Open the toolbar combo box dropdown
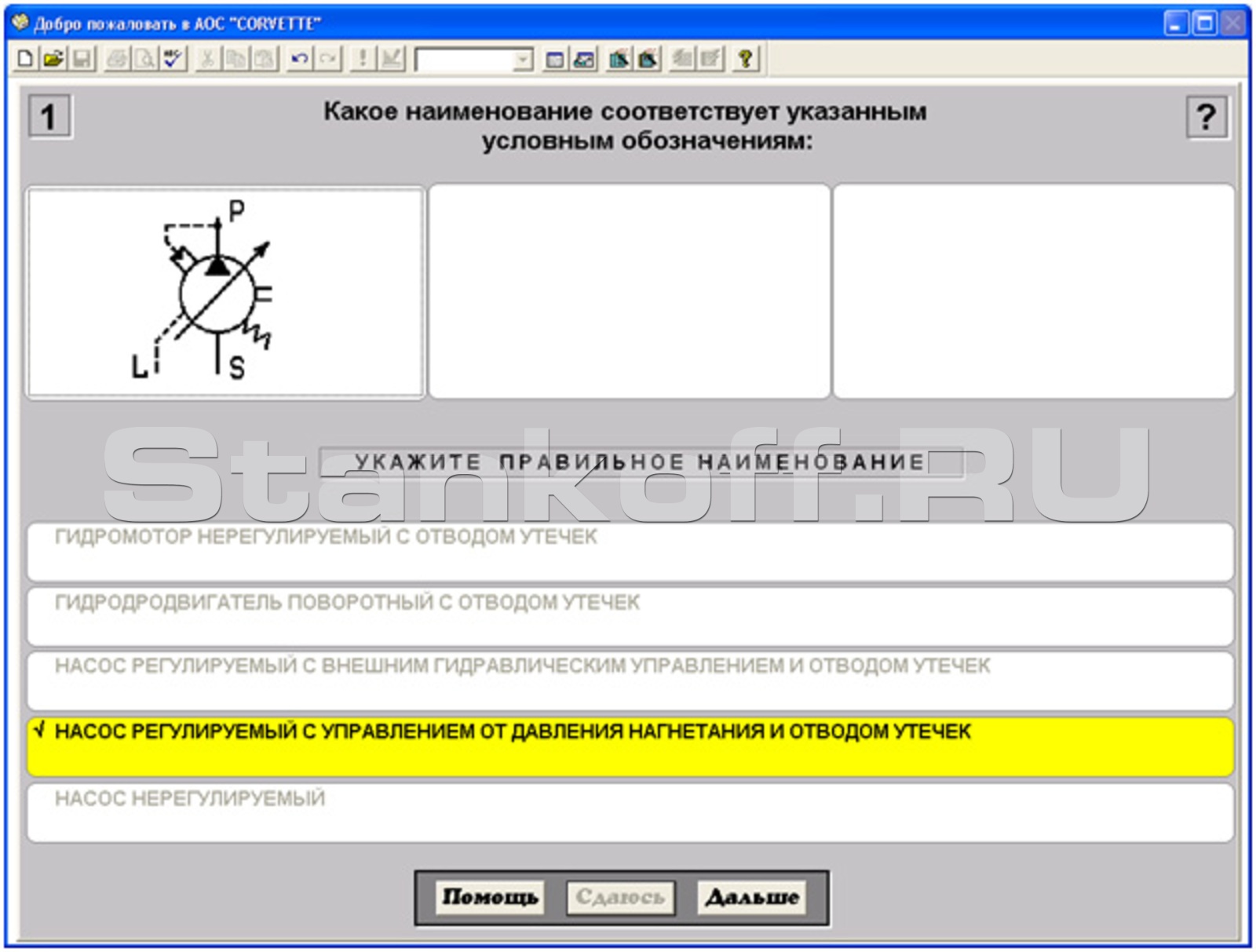This screenshot has height=952, width=1256. (x=522, y=60)
